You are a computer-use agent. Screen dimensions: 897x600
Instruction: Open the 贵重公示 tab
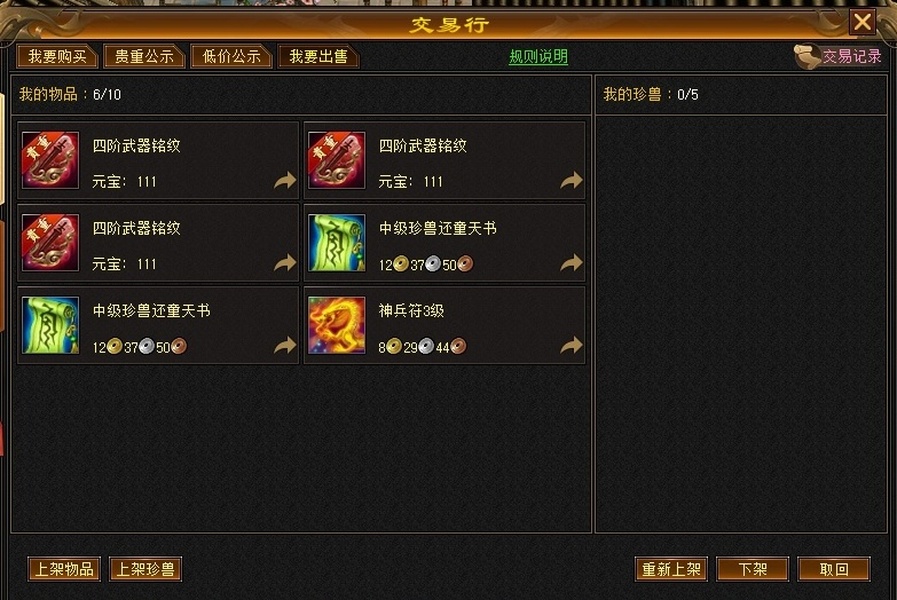[x=144, y=56]
